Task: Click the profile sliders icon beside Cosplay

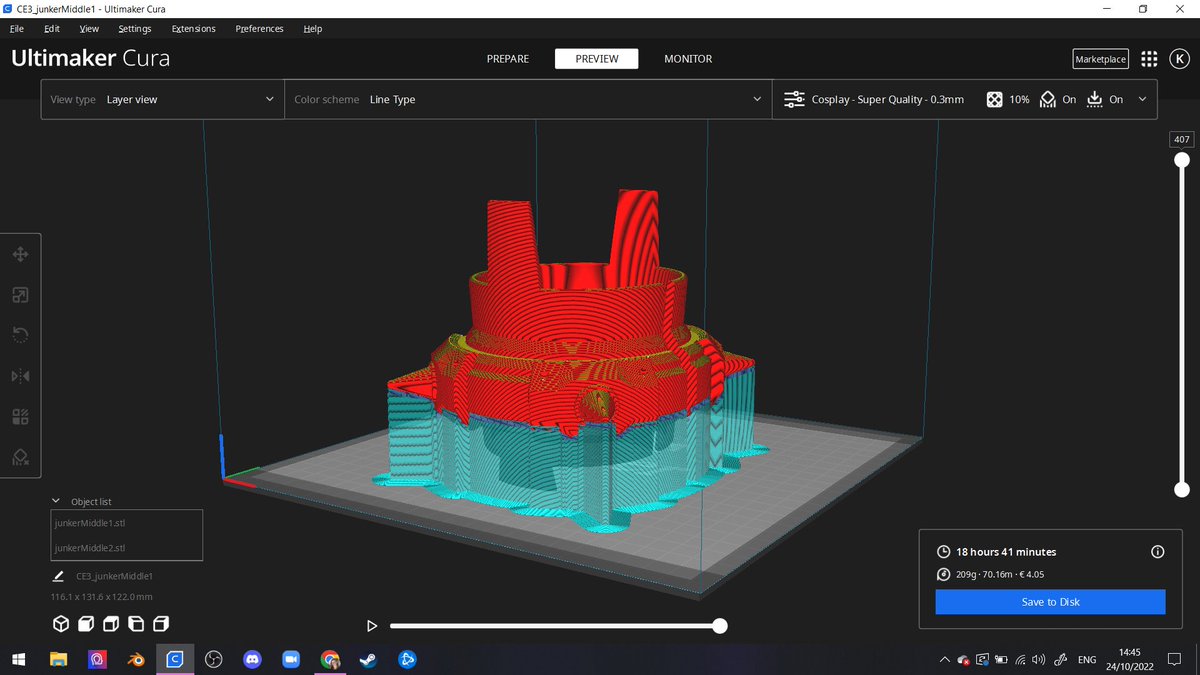Action: pyautogui.click(x=794, y=99)
